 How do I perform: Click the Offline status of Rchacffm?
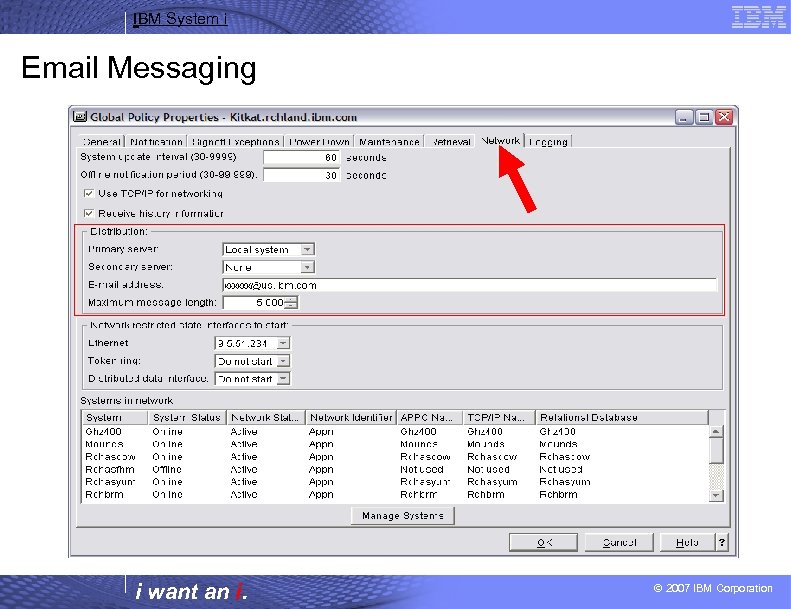pos(167,470)
